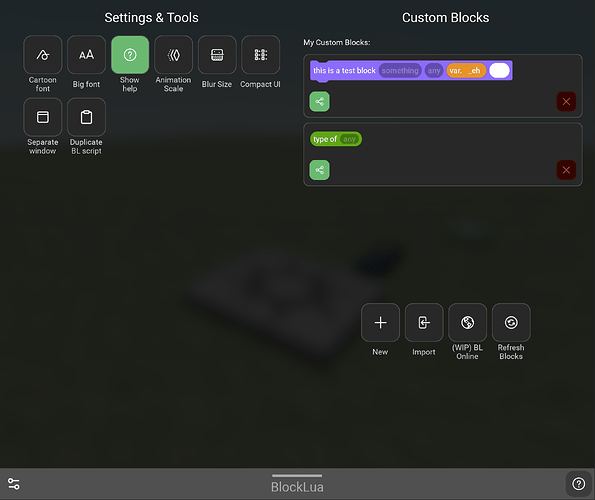
Task: Click the help icon in the bottom bar
Action: 579,484
